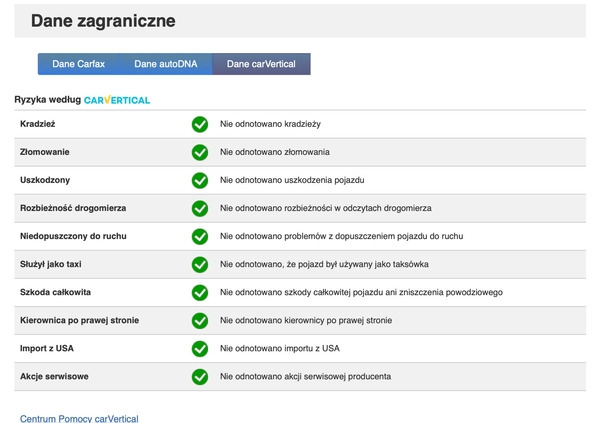Click text Nie odnotowano kradzieży

[270, 124]
